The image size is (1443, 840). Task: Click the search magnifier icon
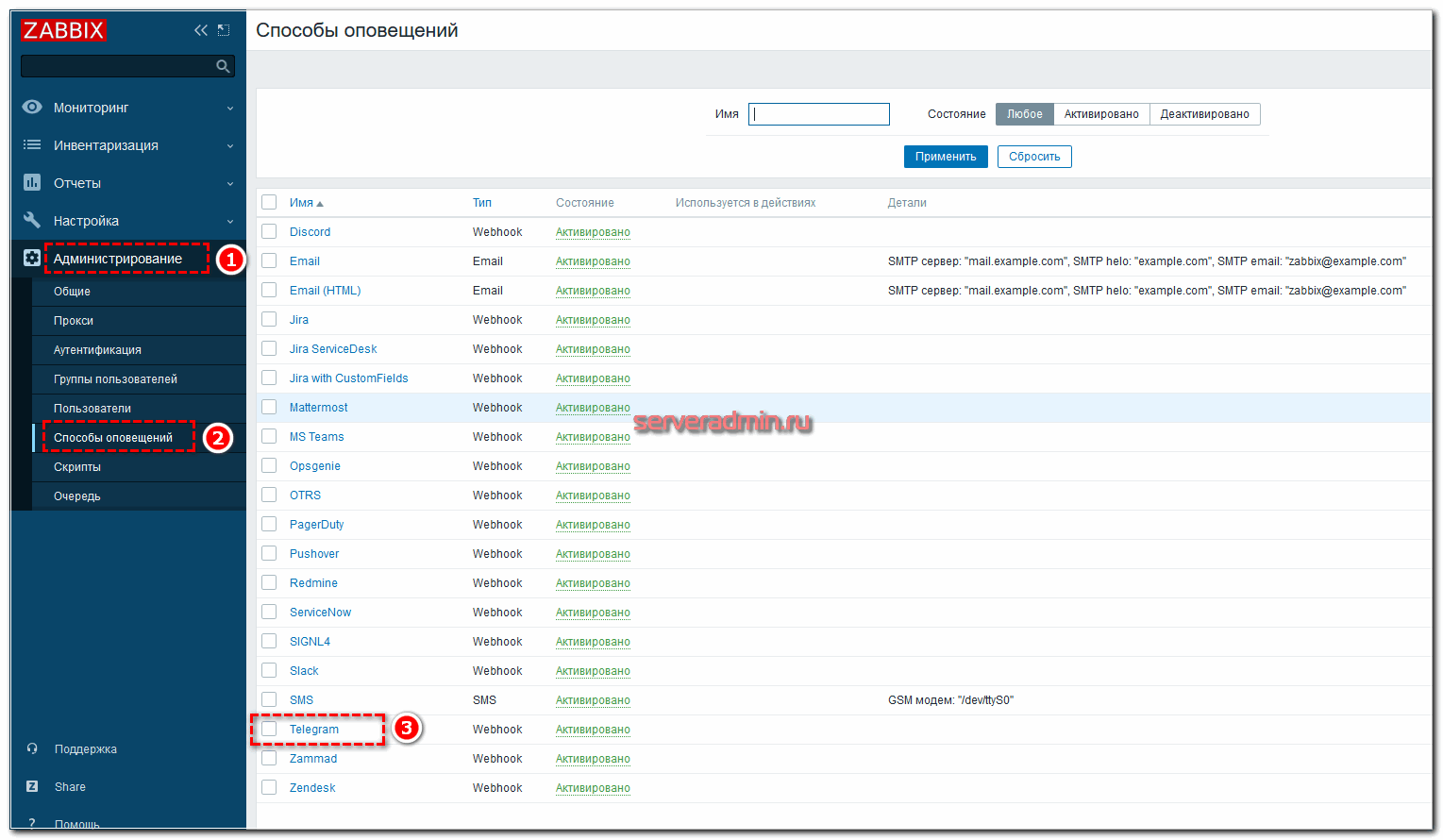pyautogui.click(x=223, y=66)
